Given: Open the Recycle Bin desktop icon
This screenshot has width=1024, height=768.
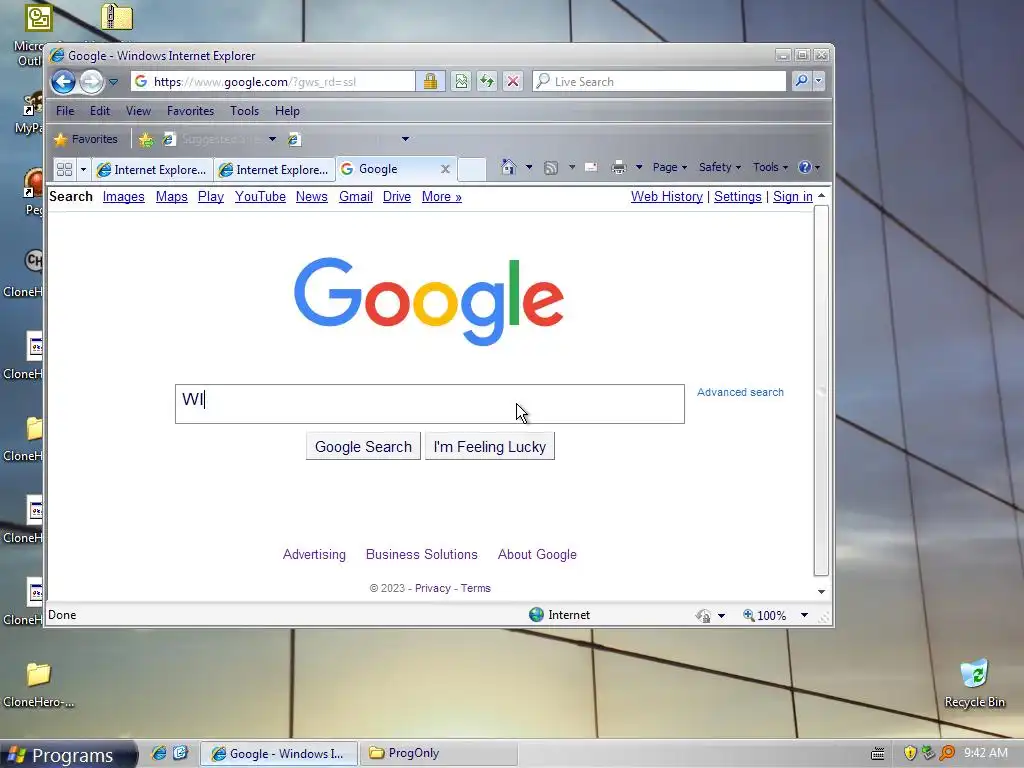Looking at the screenshot, I should 974,684.
